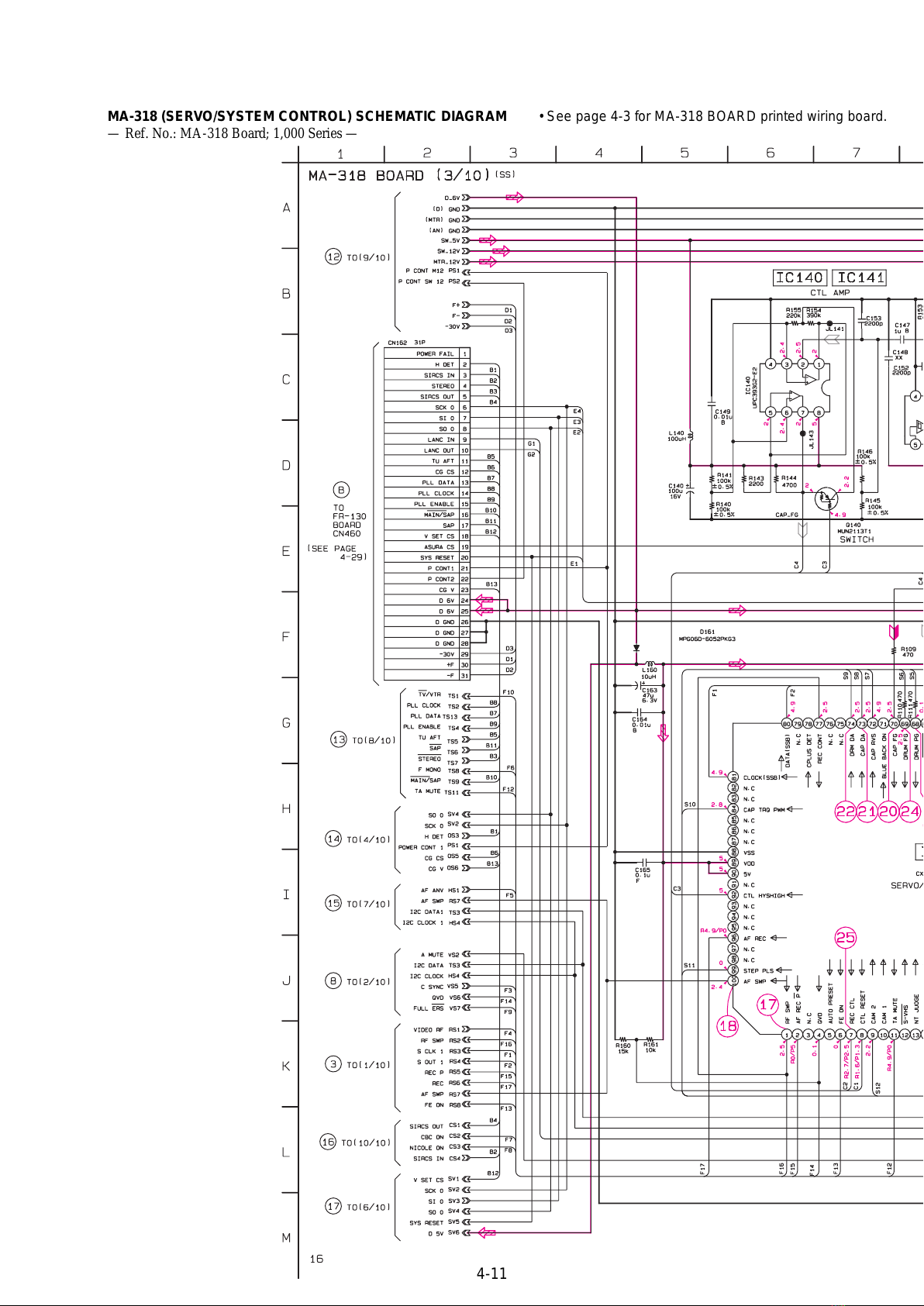Click the pink circled 18 marker
924x1306 pixels.
coord(728,1026)
